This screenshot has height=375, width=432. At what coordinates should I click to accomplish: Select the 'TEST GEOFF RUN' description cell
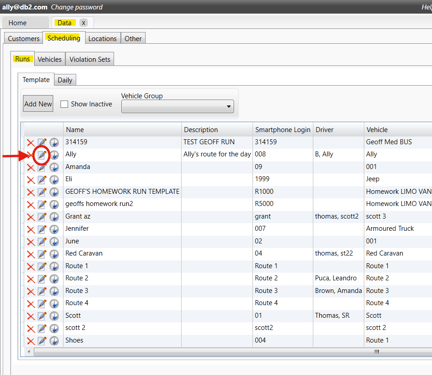[x=217, y=142]
